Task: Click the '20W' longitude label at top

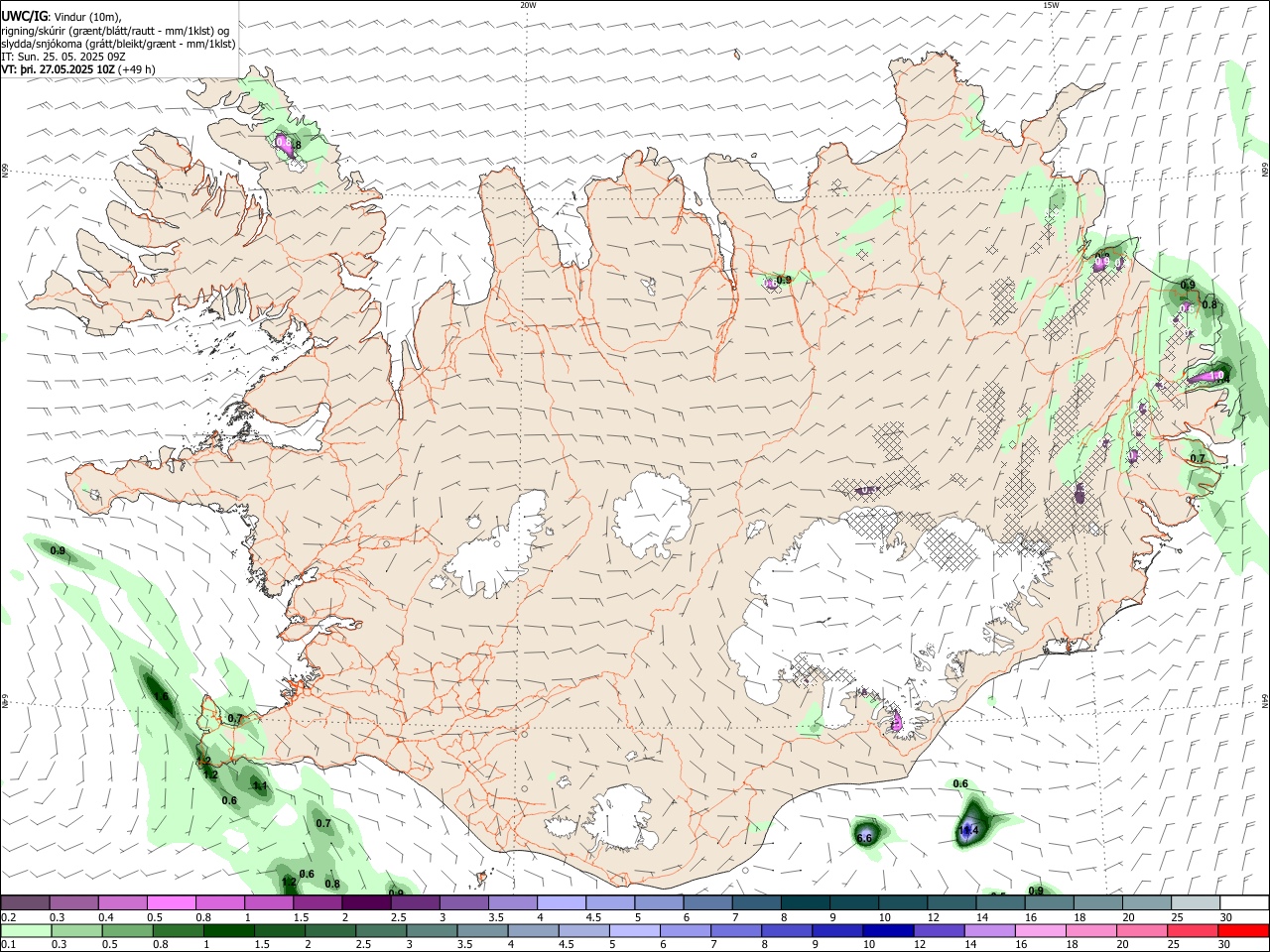Action: tap(528, 5)
